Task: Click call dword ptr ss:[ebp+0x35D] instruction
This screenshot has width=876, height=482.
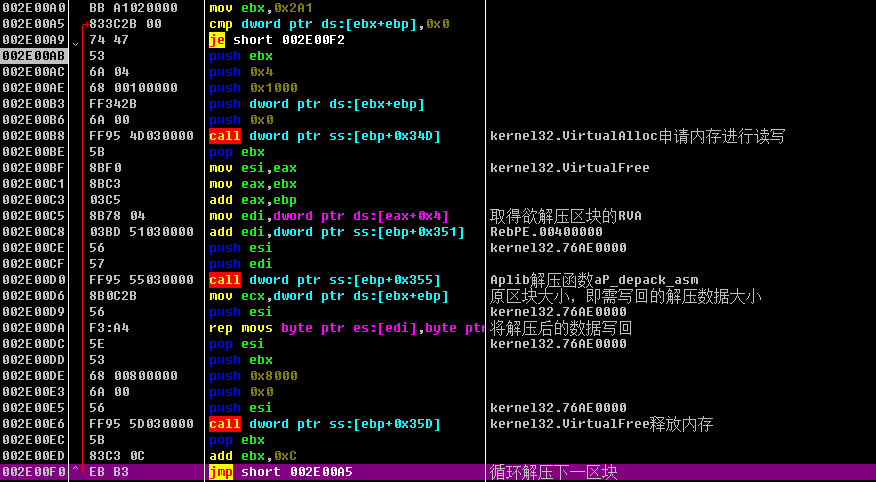Action: (x=325, y=424)
